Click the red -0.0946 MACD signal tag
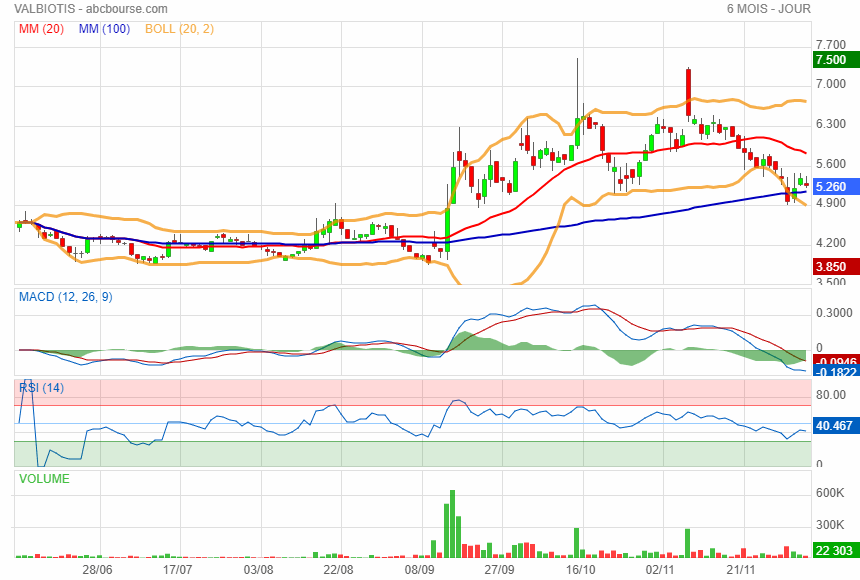The height and width of the screenshot is (580, 860). click(836, 361)
